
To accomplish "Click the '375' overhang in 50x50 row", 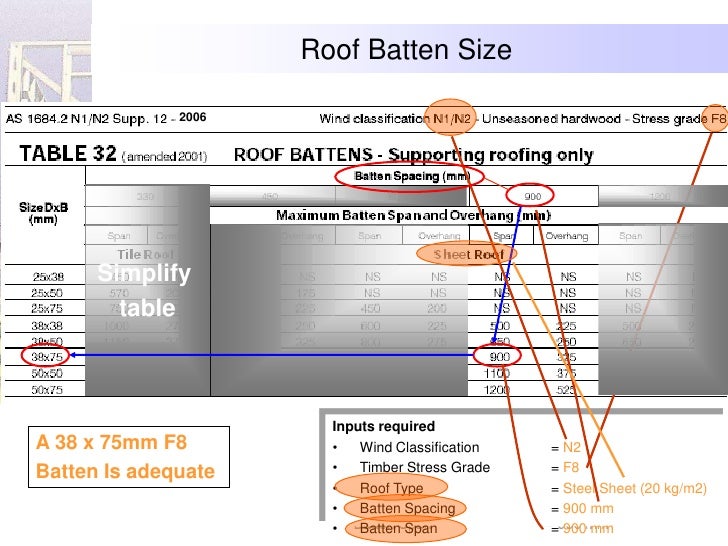I will click(566, 373).
